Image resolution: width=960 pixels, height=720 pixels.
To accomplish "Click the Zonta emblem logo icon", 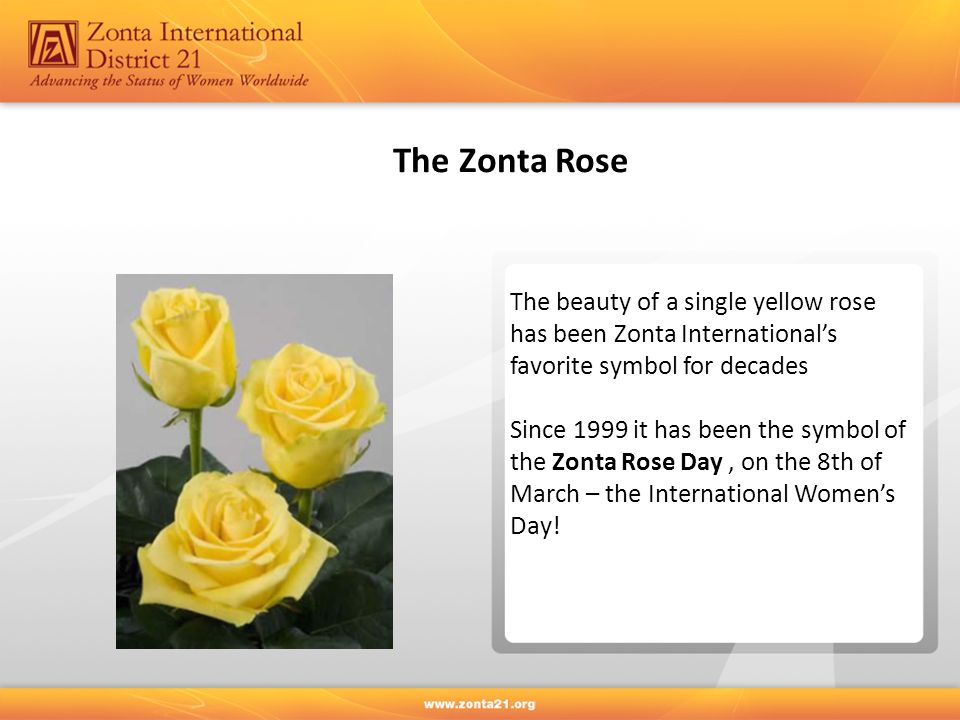I will (53, 44).
